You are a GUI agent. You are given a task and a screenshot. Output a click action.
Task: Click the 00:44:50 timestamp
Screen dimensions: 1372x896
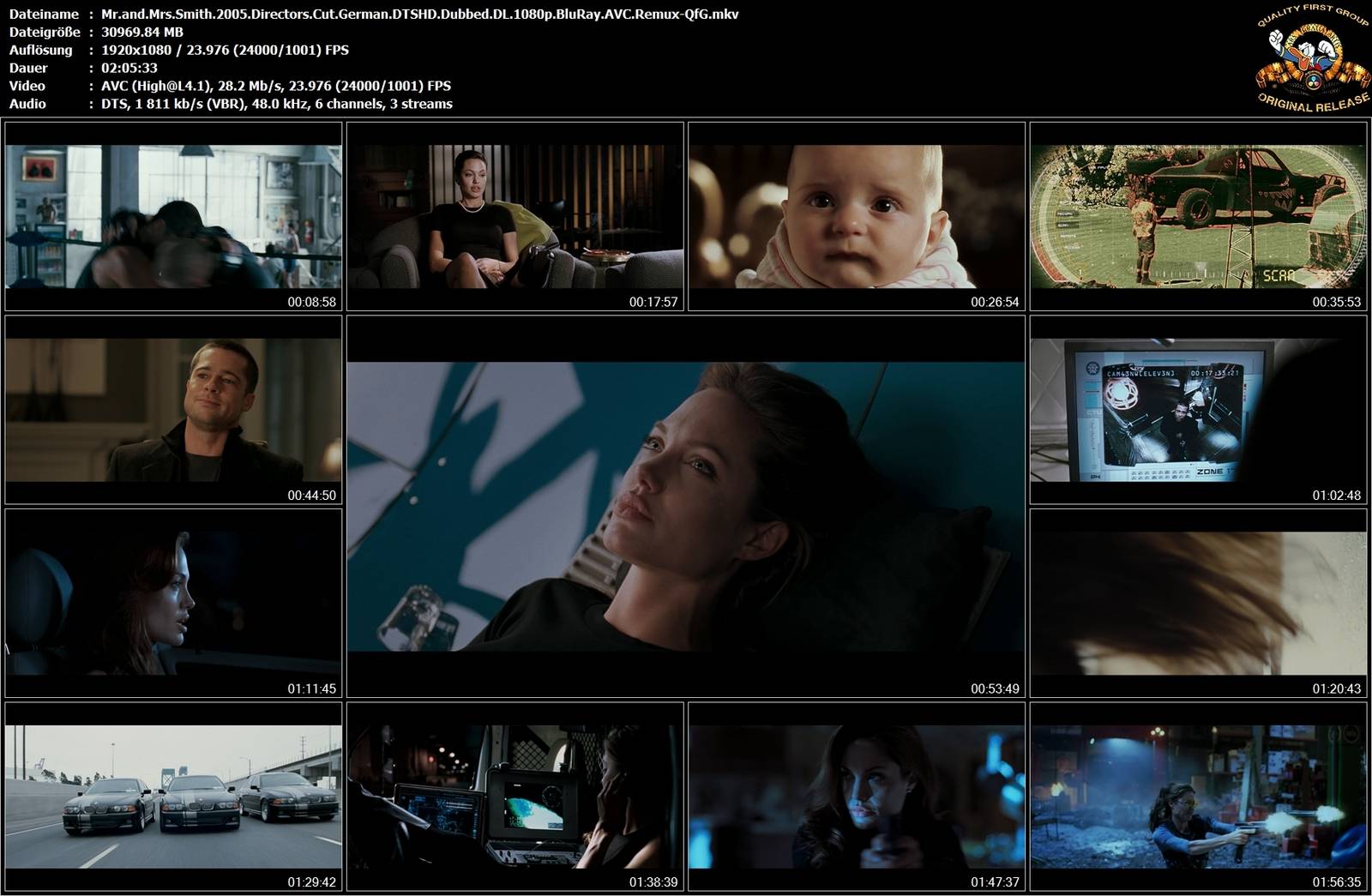point(312,496)
